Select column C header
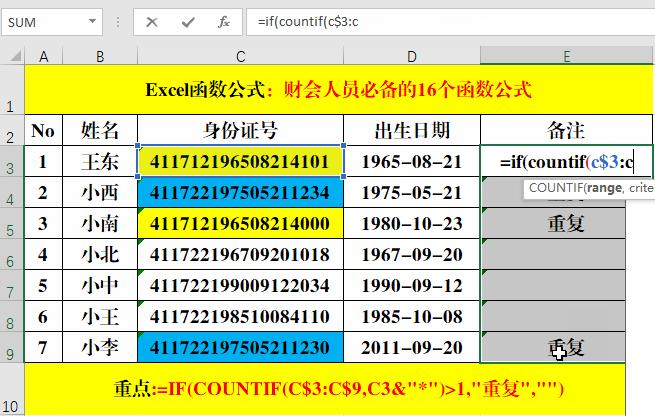 click(x=240, y=56)
